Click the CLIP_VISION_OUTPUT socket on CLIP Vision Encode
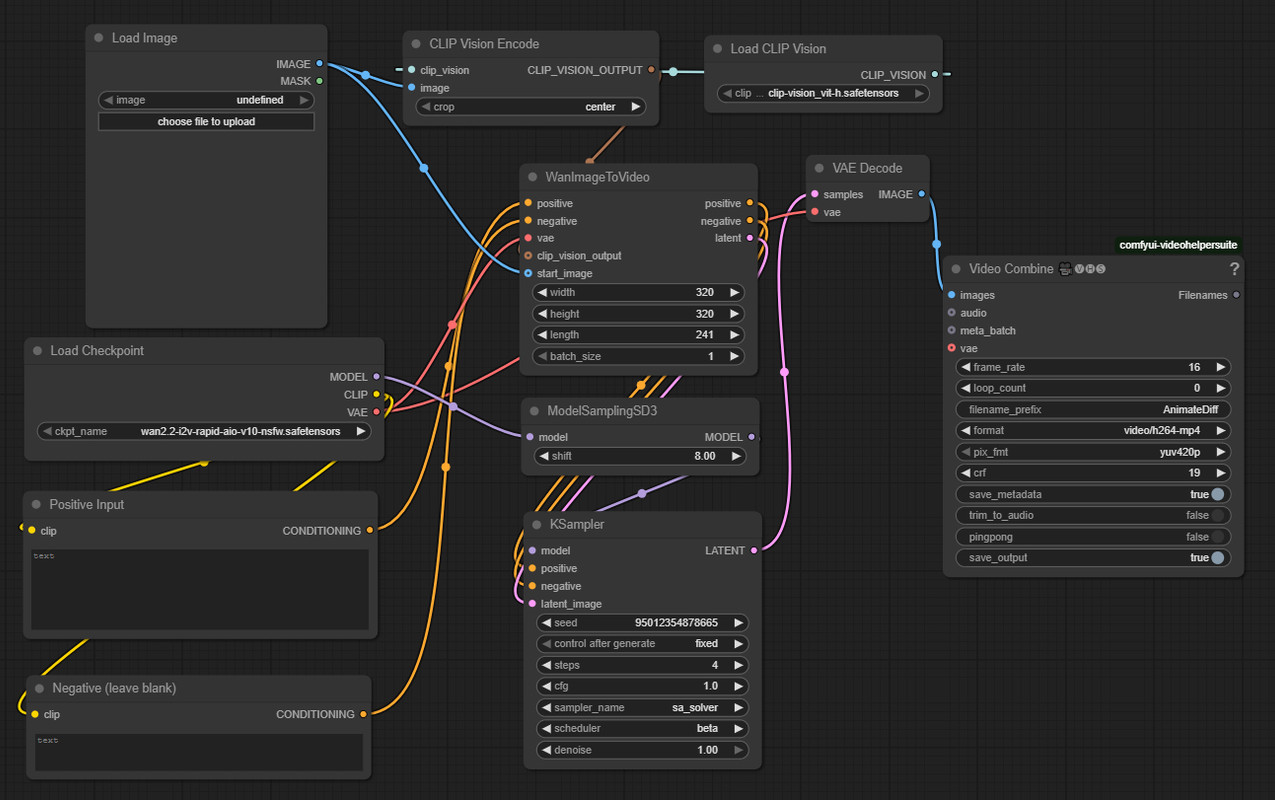The height and width of the screenshot is (800, 1275). click(652, 70)
